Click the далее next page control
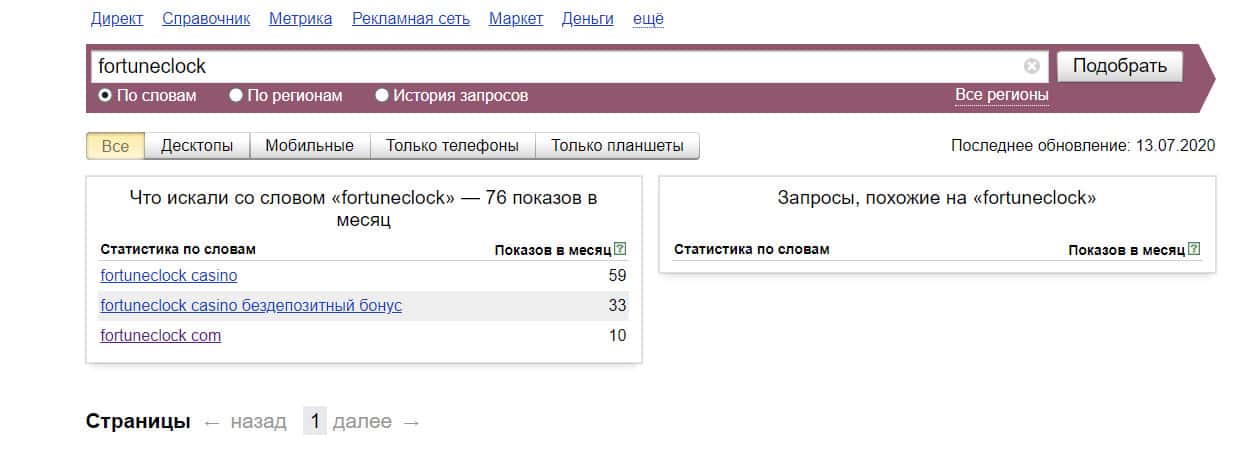This screenshot has width=1234, height=458. (376, 421)
